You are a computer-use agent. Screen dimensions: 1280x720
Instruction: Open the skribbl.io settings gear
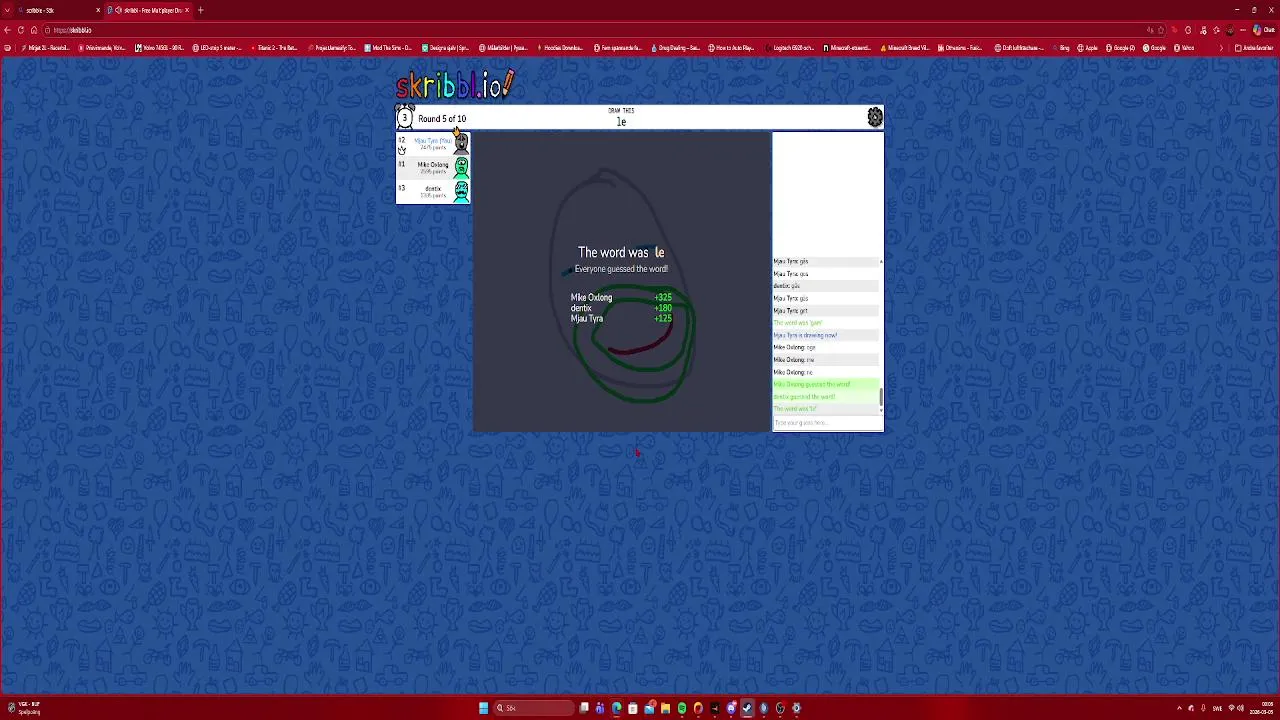click(875, 118)
